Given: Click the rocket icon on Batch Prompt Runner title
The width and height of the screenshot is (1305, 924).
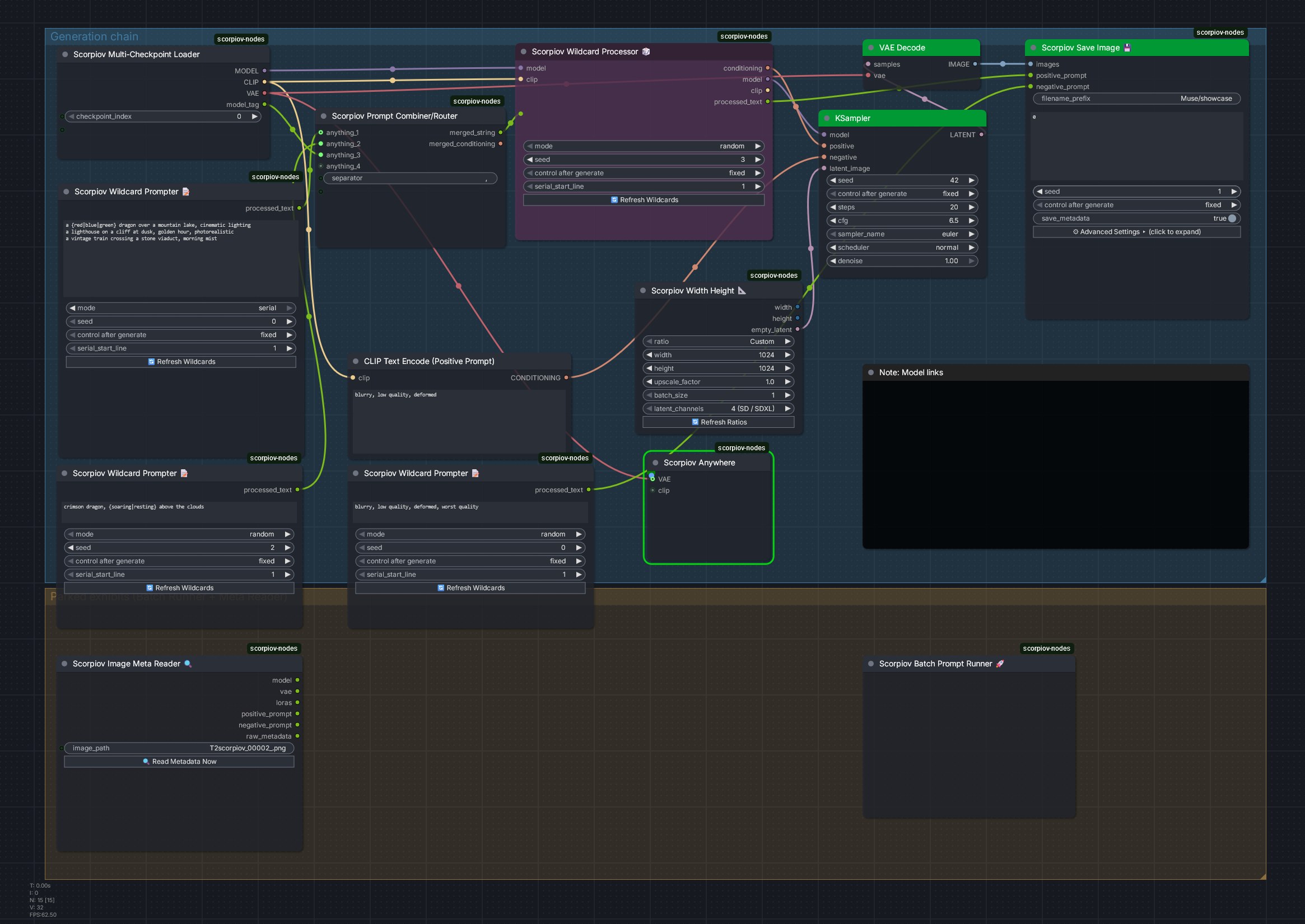Looking at the screenshot, I should click(x=1000, y=664).
